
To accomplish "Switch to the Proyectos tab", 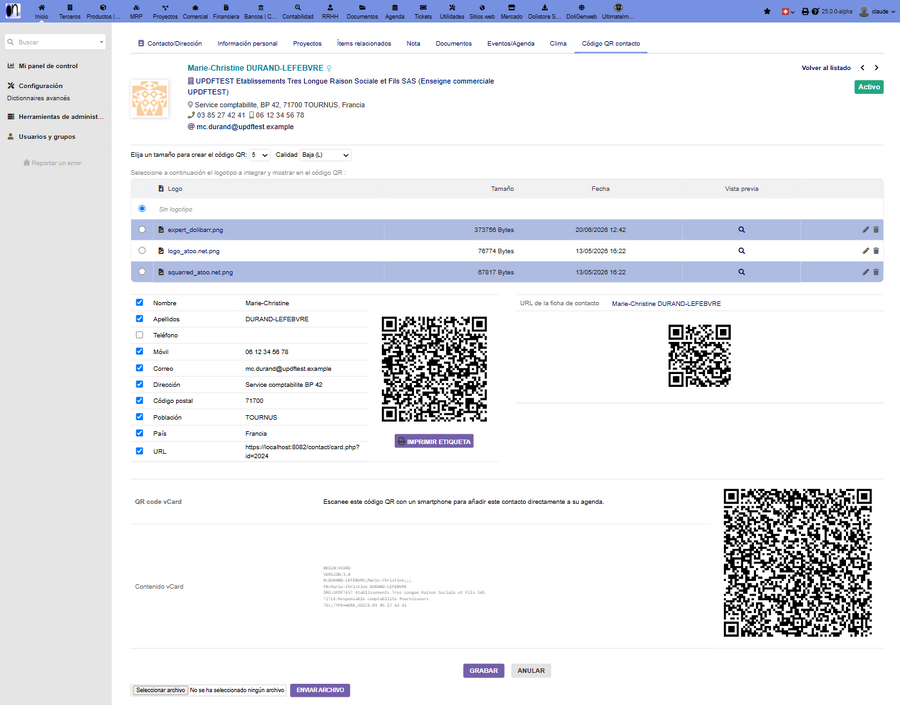I will pos(307,44).
